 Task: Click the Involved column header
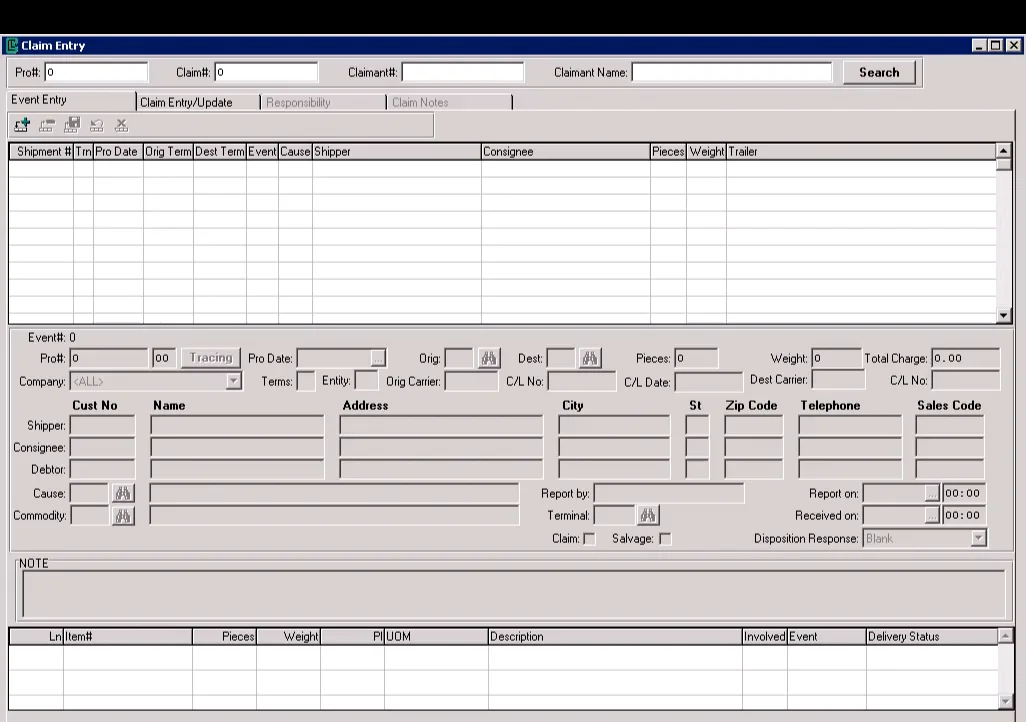(764, 636)
